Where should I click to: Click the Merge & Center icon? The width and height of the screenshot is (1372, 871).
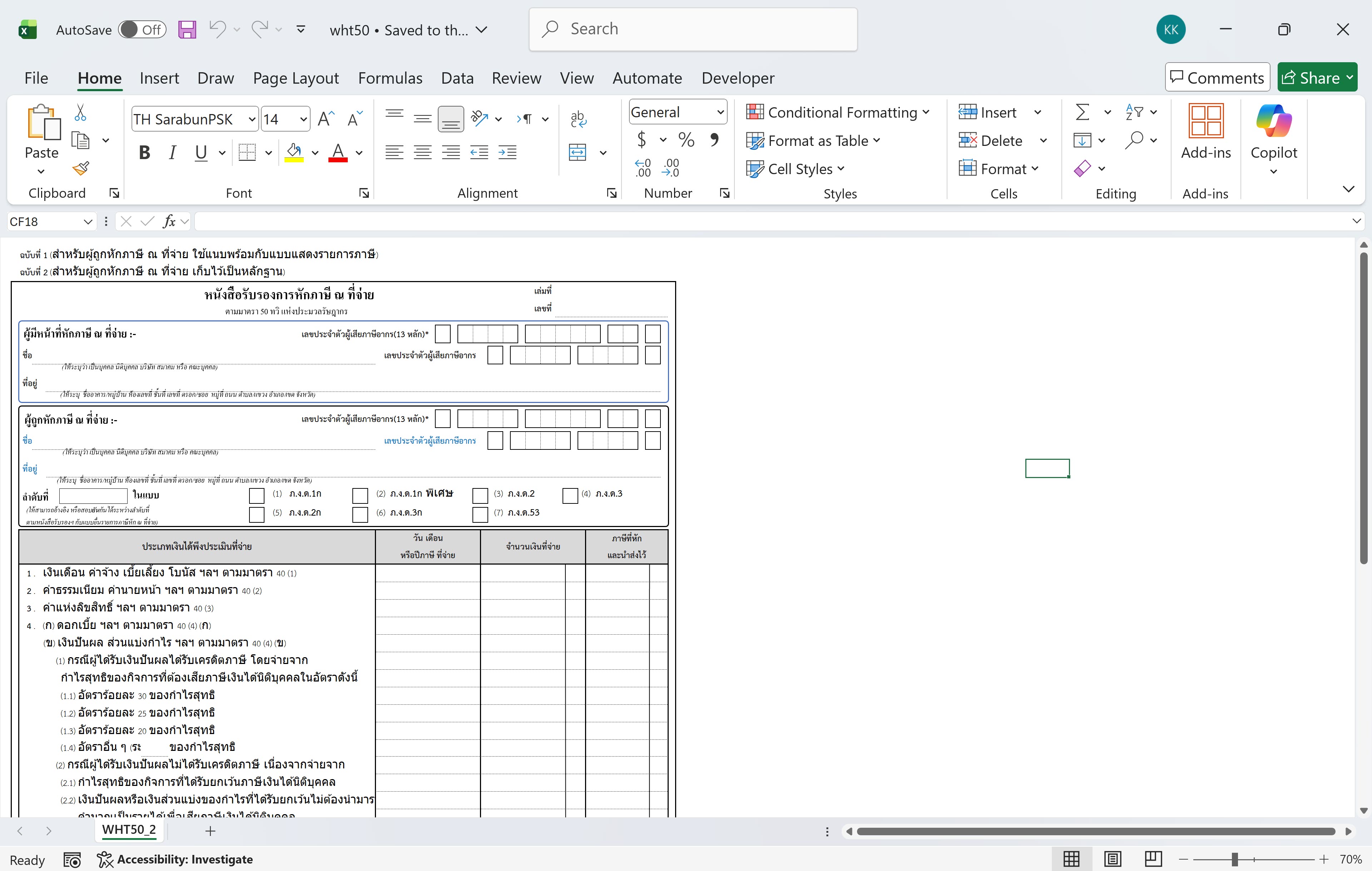pyautogui.click(x=578, y=152)
